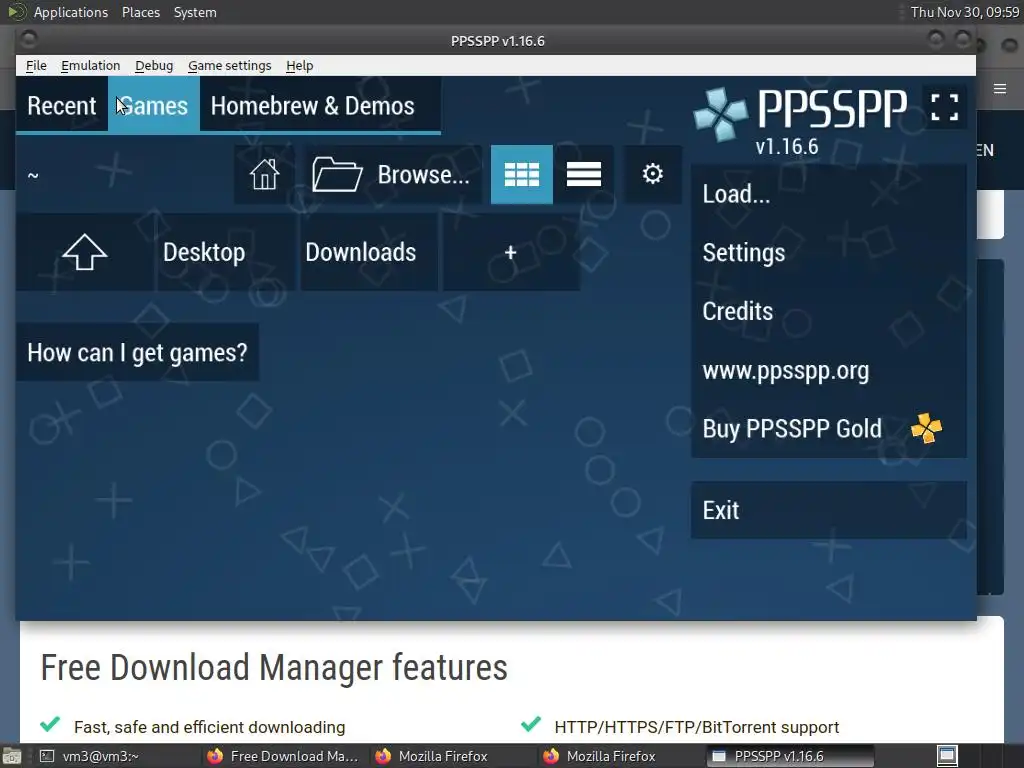Open the File menu
The width and height of the screenshot is (1024, 768).
[x=36, y=65]
